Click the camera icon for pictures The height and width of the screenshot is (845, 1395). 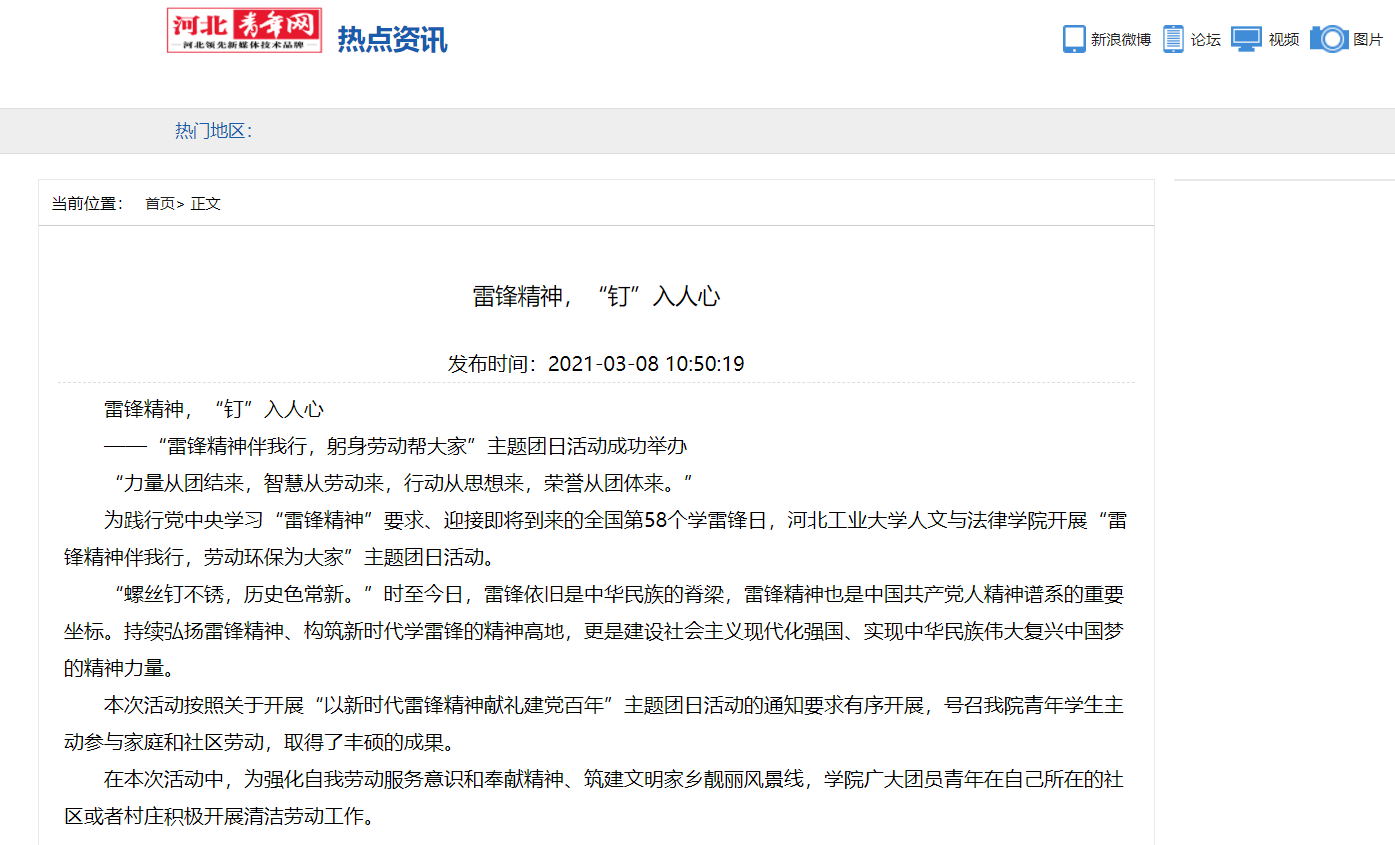click(1329, 39)
